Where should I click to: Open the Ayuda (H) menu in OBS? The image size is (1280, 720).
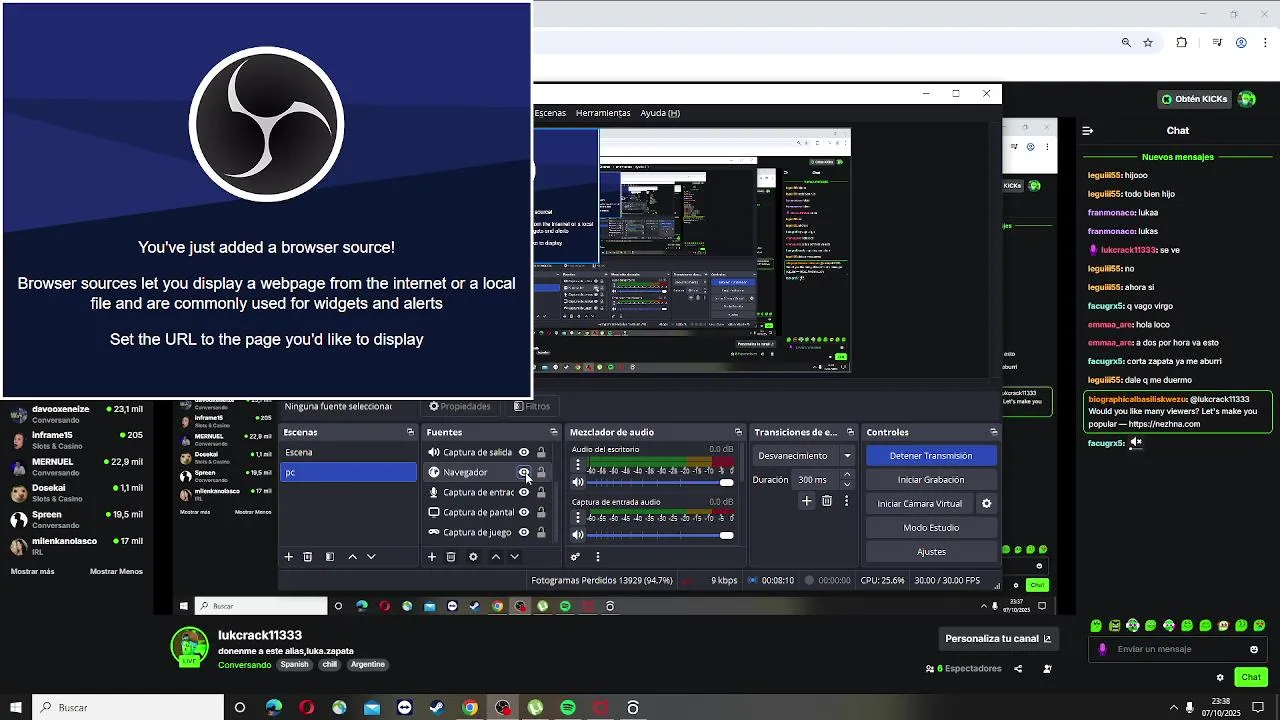[x=660, y=113]
